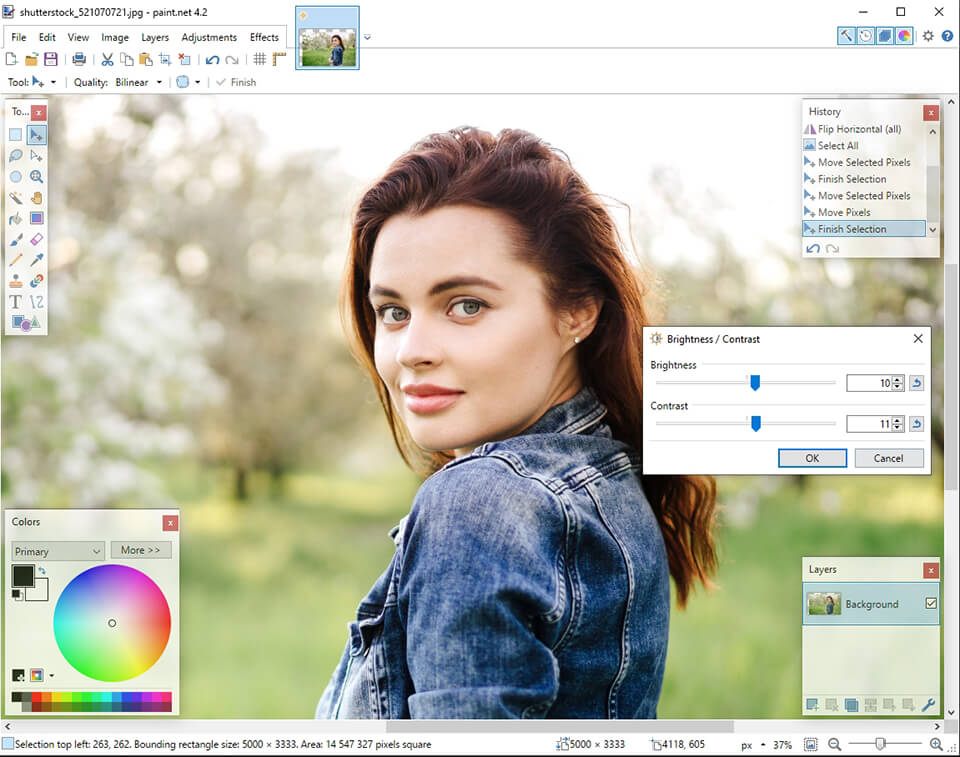Screen dimensions: 960x757
Task: Expand the Primary color selector dropdown
Action: (x=57, y=551)
